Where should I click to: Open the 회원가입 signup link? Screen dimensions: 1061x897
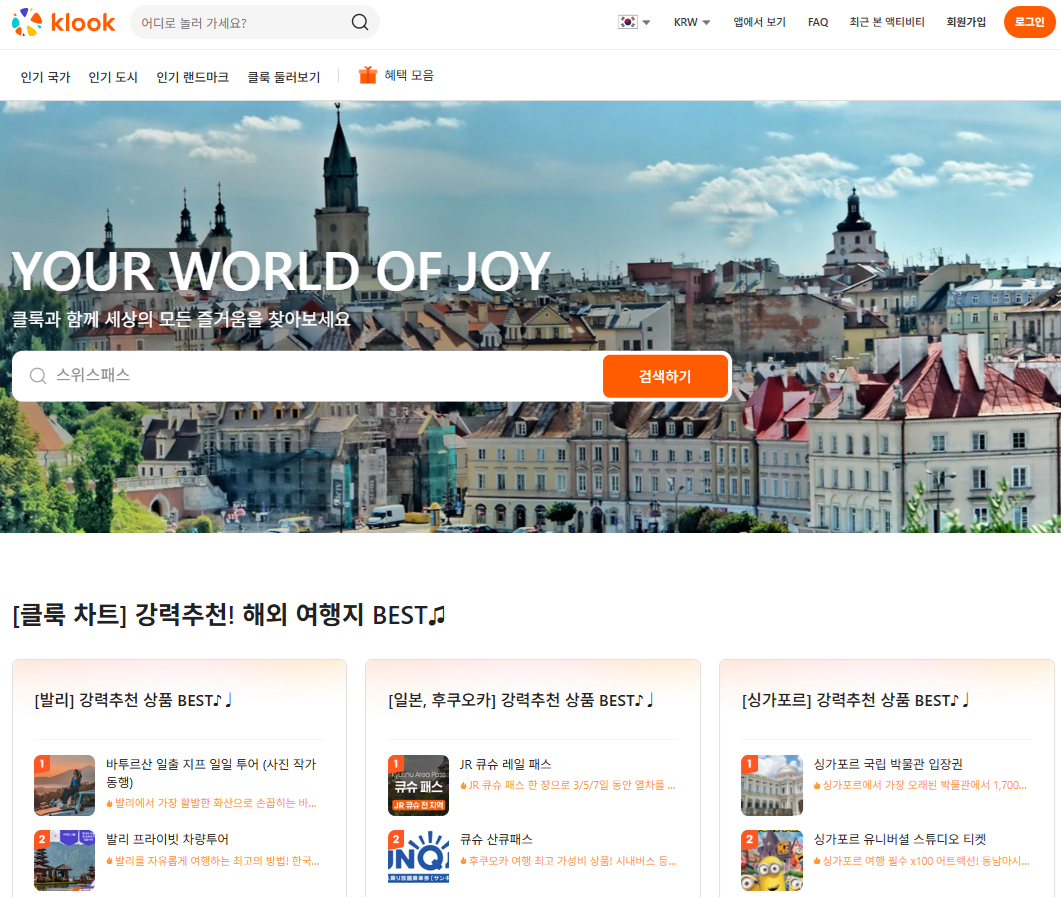point(964,21)
